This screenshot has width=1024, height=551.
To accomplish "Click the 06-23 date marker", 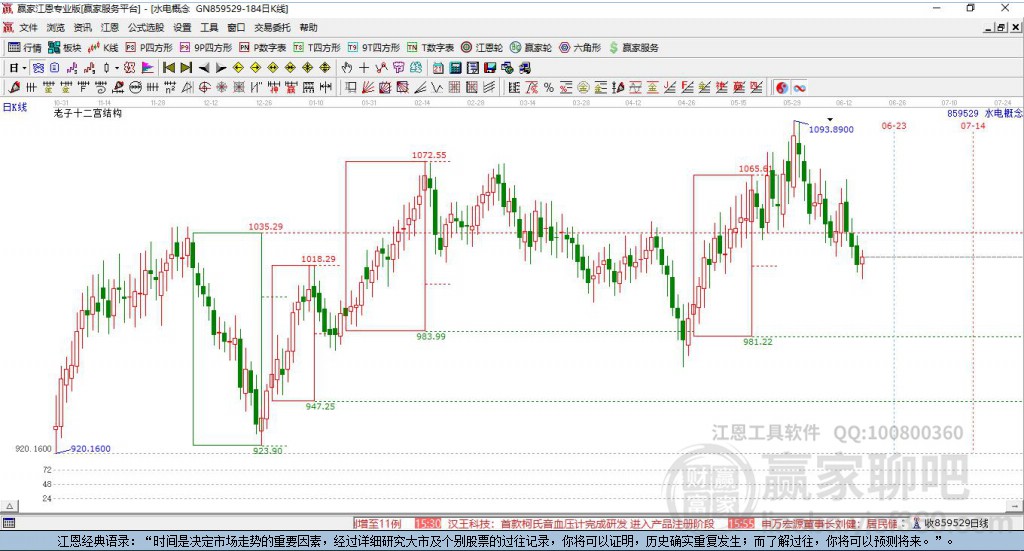I will 894,125.
